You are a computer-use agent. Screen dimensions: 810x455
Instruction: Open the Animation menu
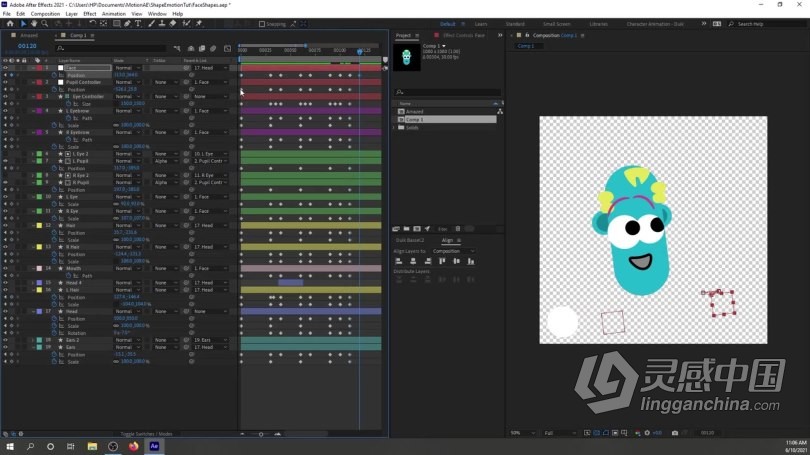click(113, 14)
